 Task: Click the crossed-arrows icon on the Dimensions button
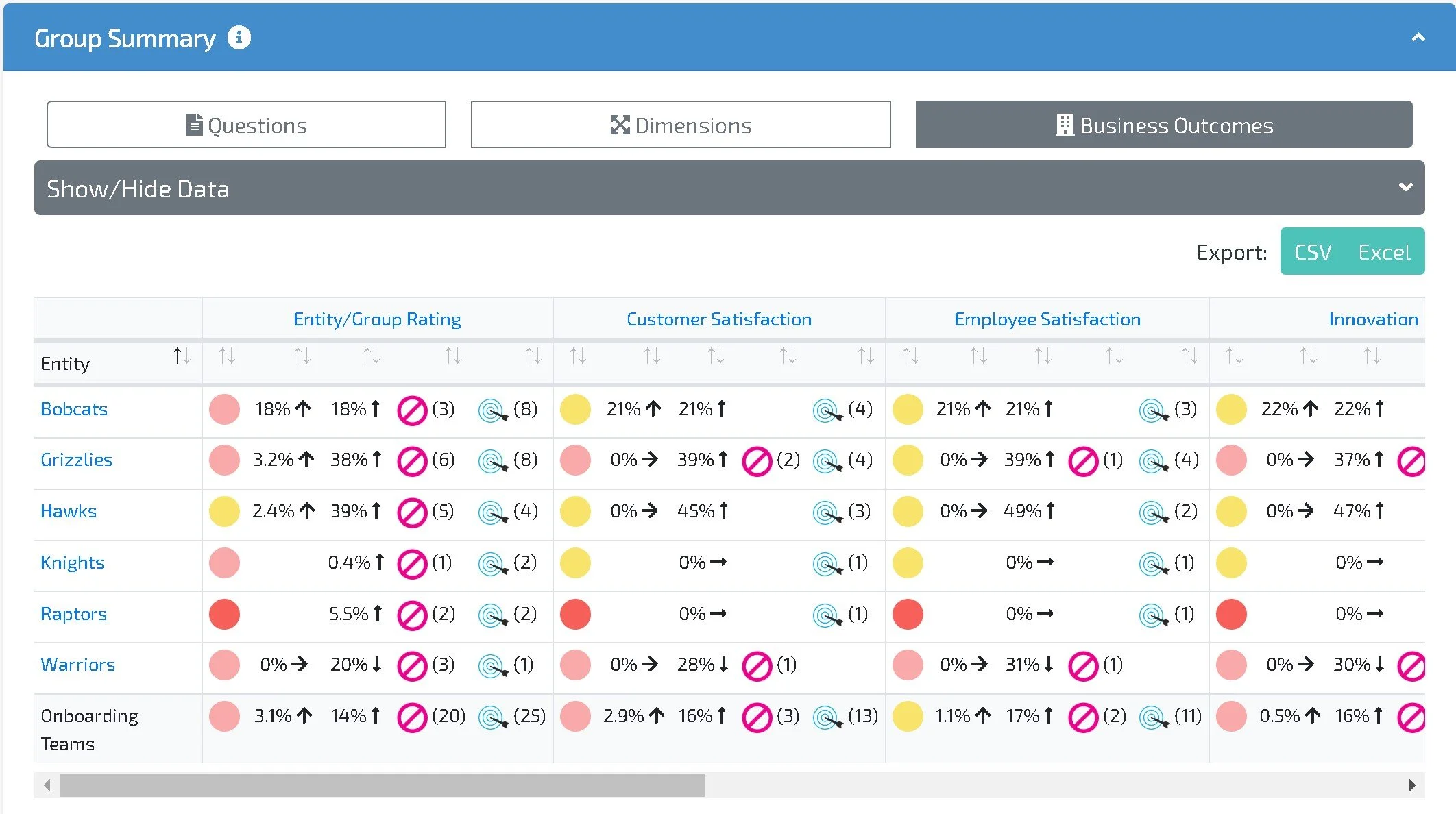pyautogui.click(x=620, y=124)
